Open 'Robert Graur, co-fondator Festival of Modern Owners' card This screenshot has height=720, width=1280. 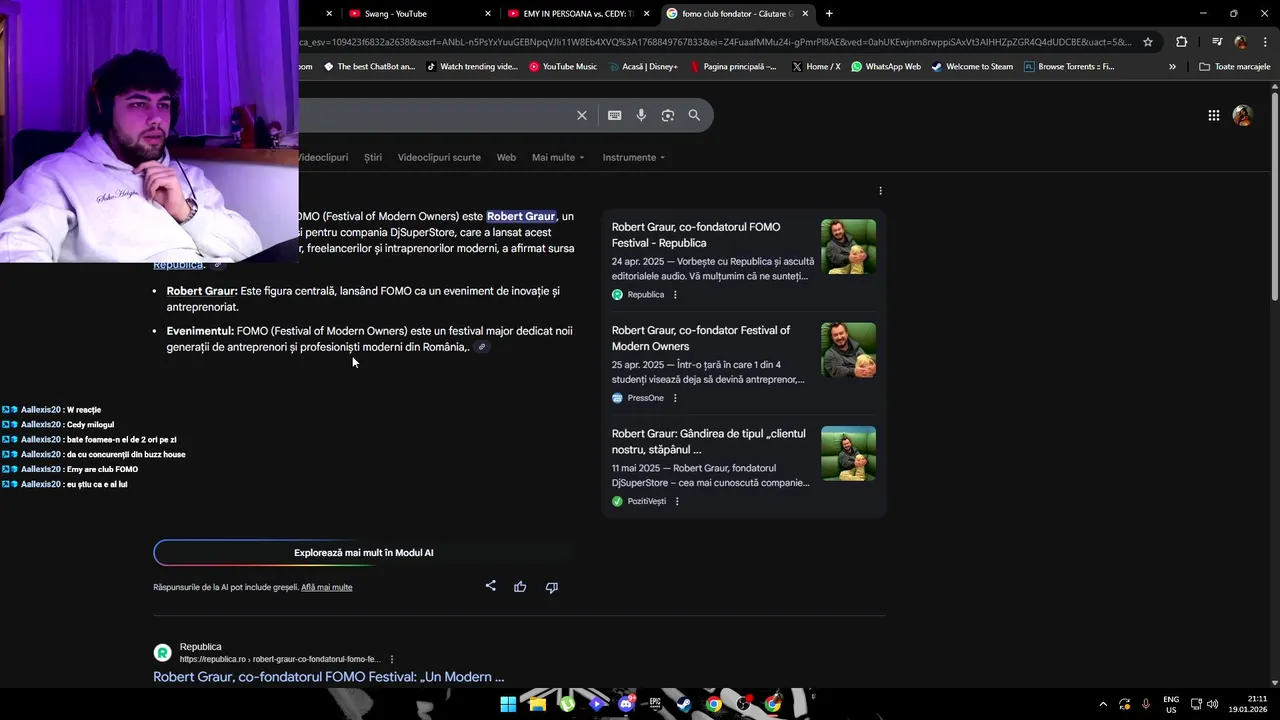pyautogui.click(x=701, y=338)
